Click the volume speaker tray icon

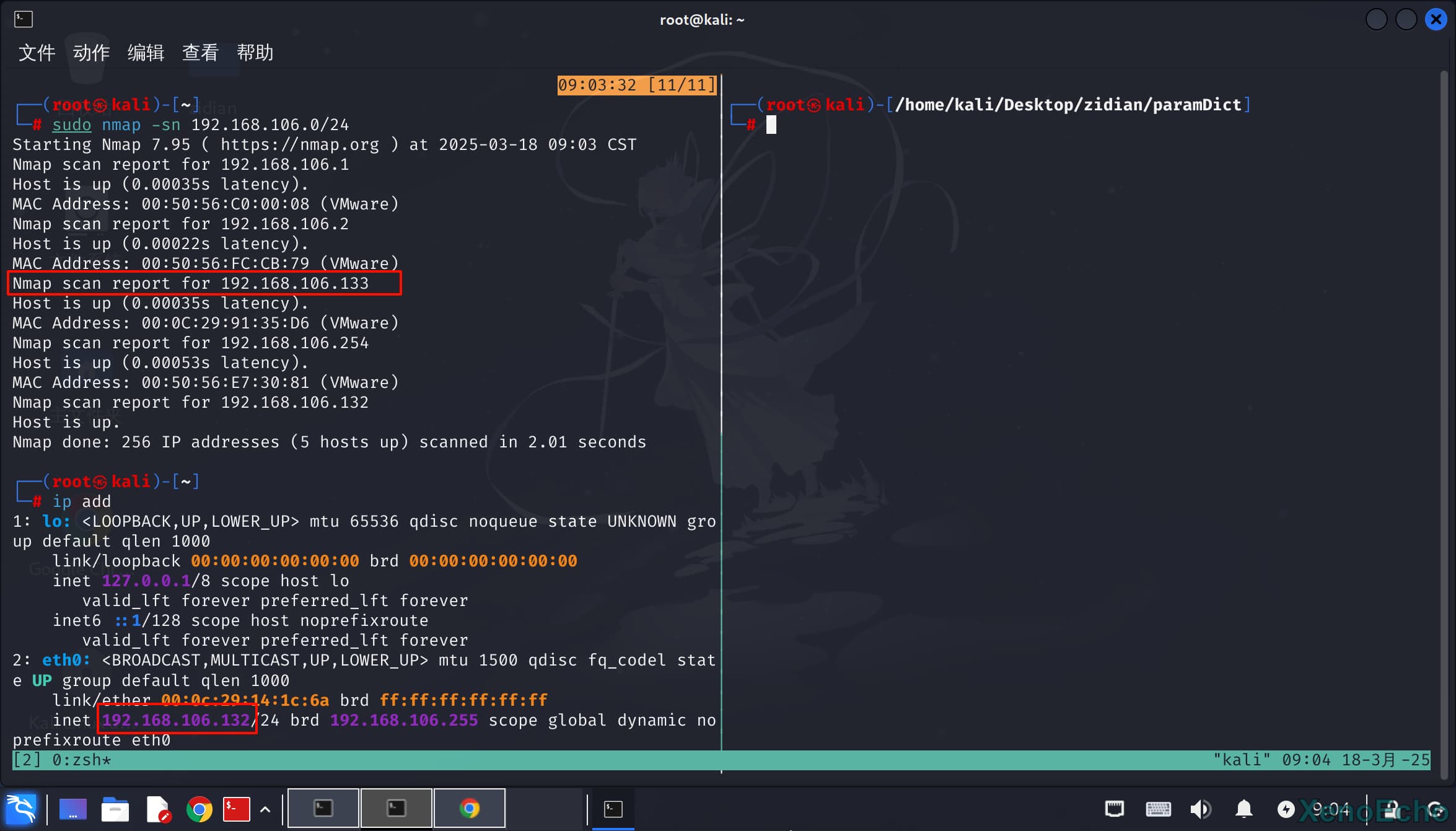(1200, 809)
